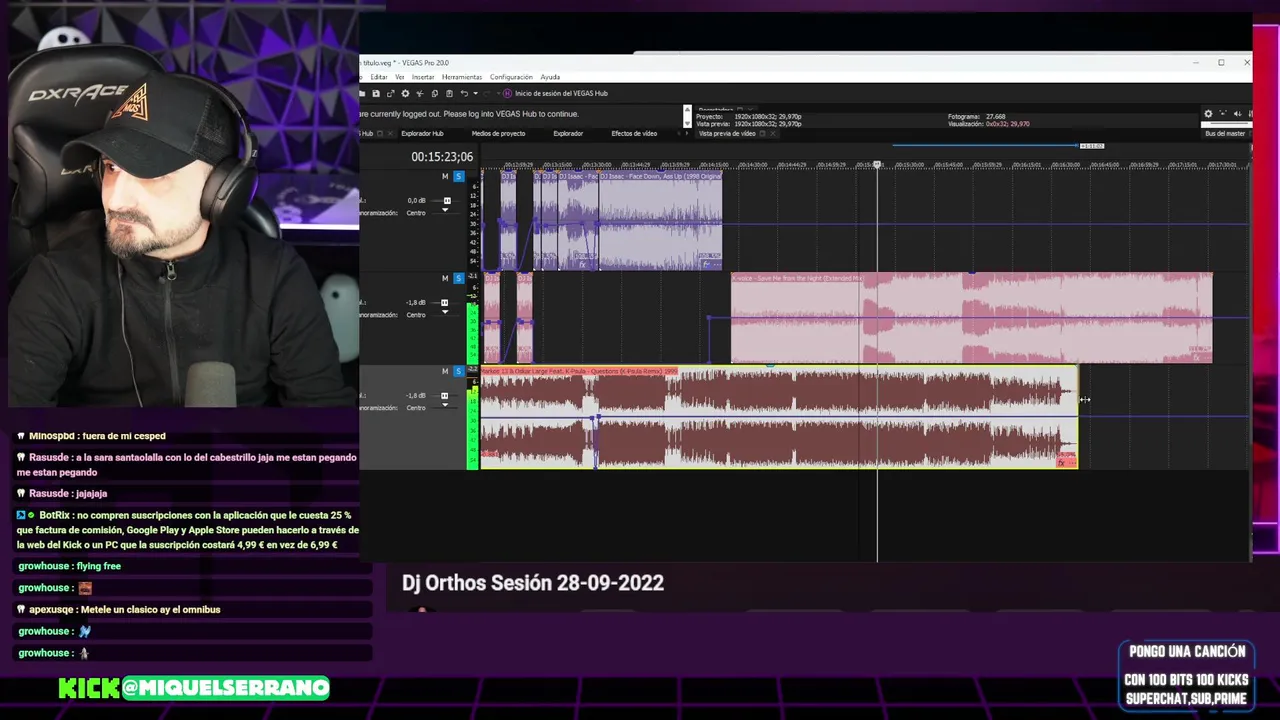Click apexusqe chat message about clasico

[x=119, y=609]
